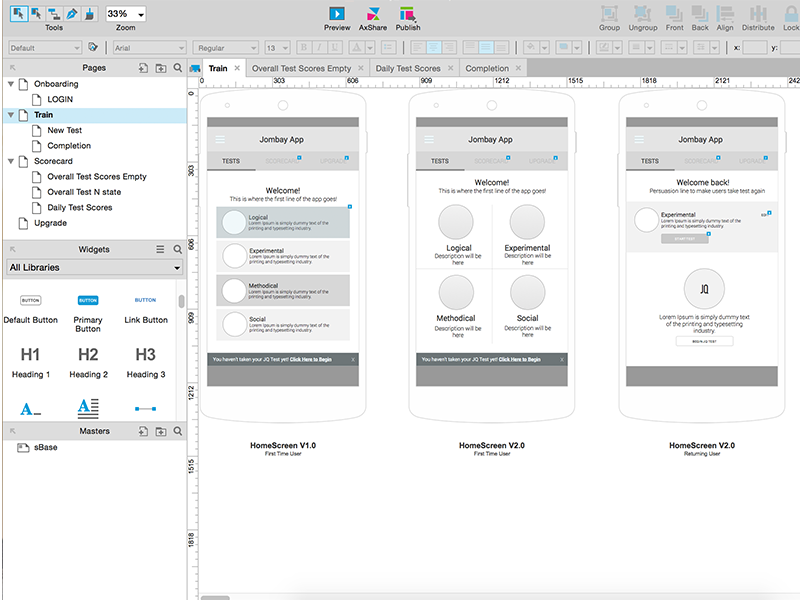Click the search icon in Widgets panel
800x600 pixels.
coord(178,249)
